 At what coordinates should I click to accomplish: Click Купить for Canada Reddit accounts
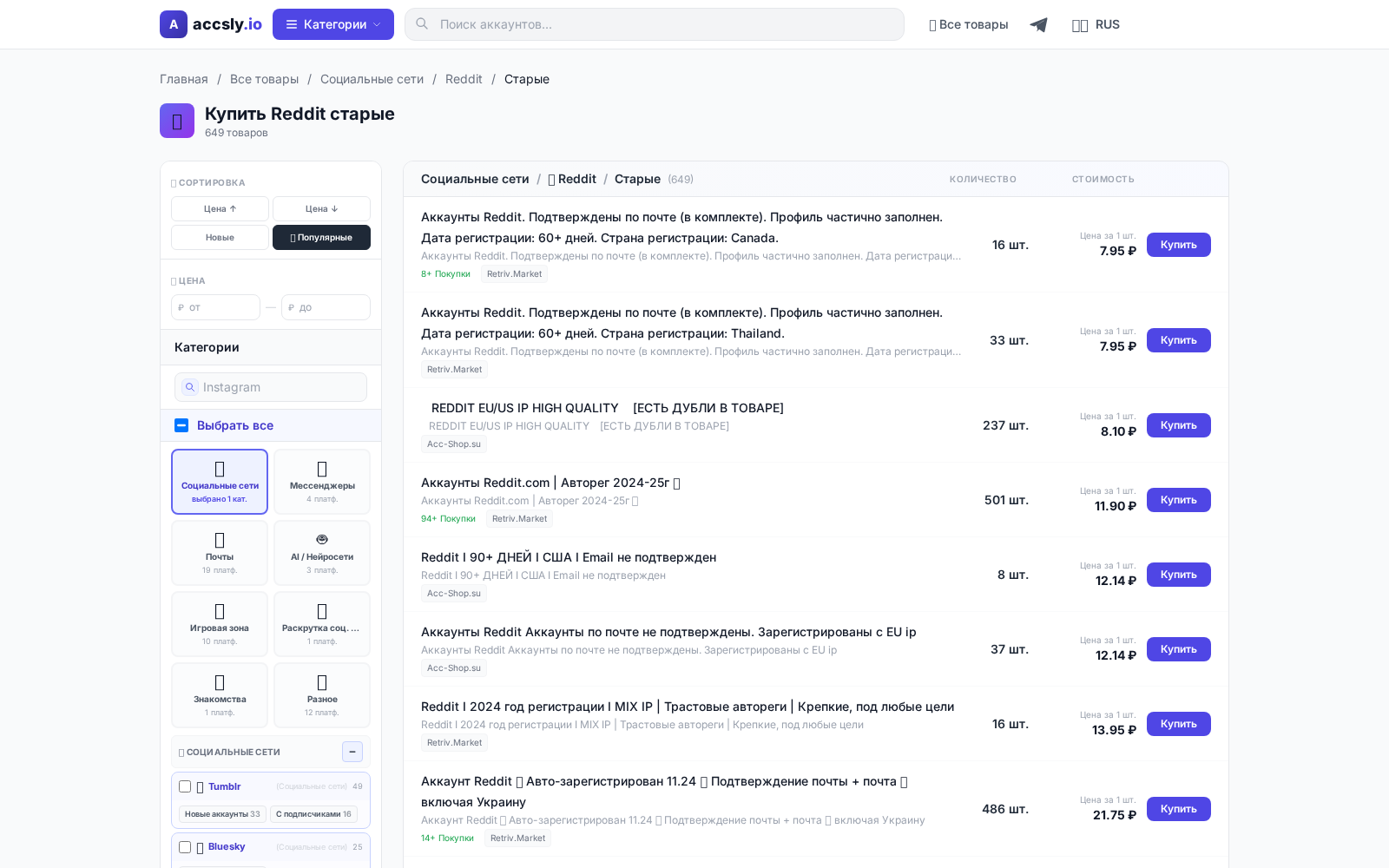(1179, 245)
